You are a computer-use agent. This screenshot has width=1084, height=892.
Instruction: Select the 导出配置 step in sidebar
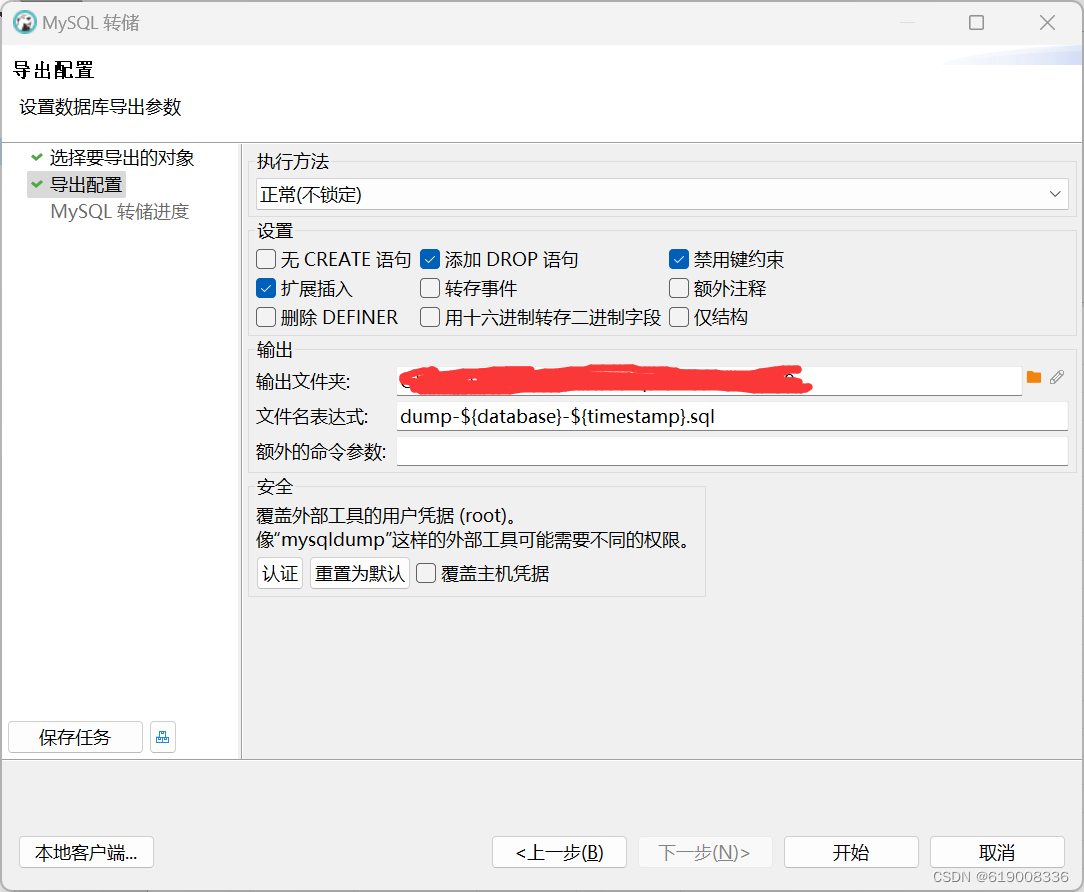coord(86,185)
